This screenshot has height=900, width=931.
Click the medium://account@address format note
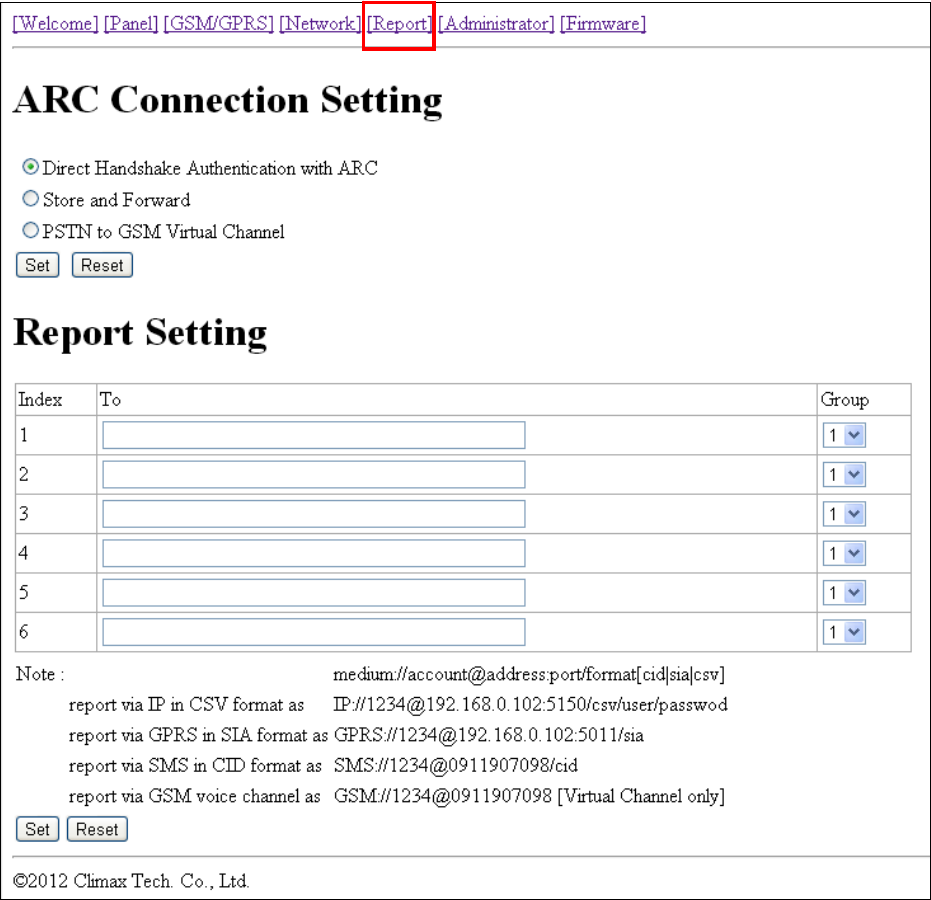(528, 674)
